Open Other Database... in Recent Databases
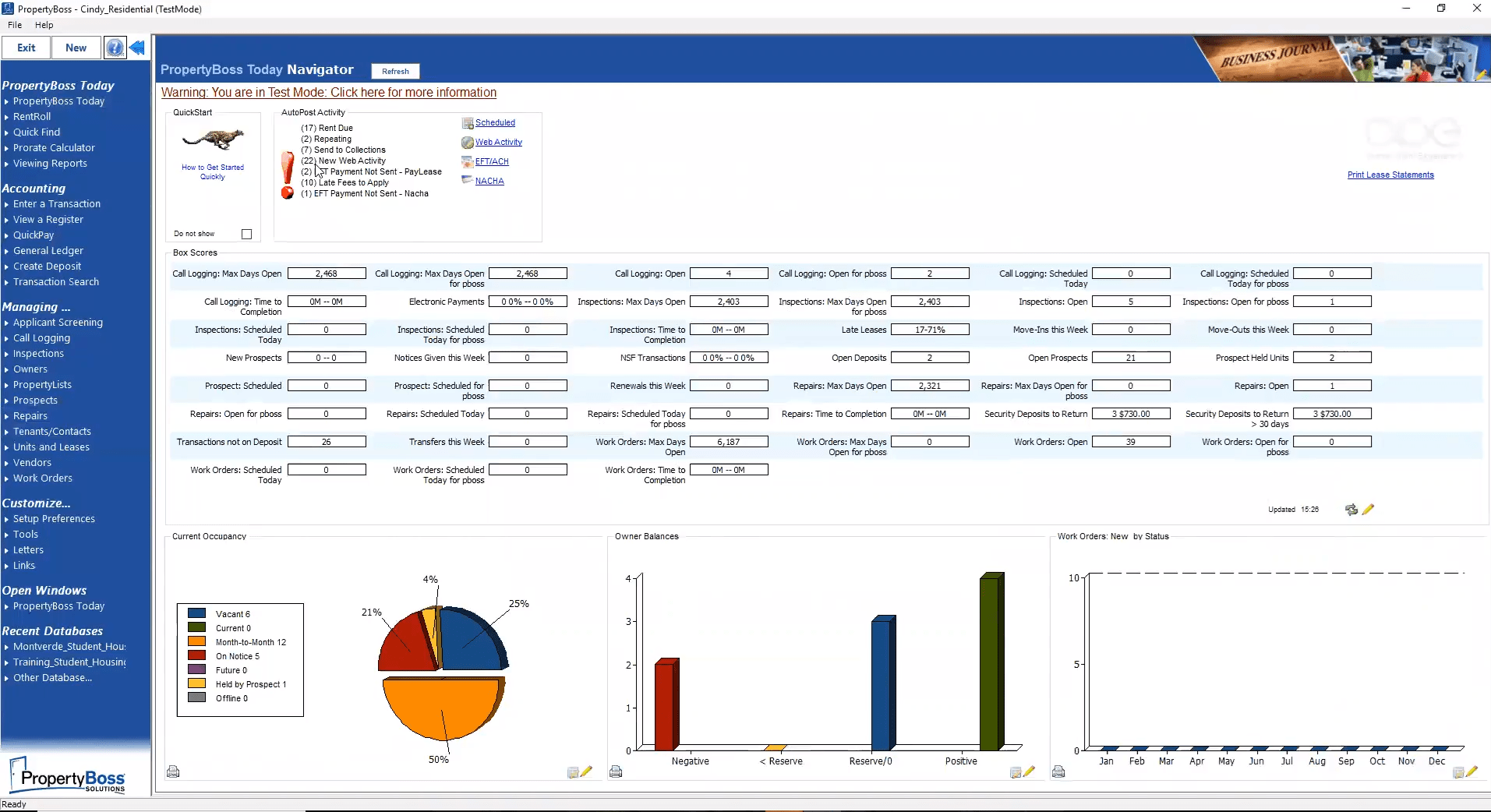This screenshot has width=1491, height=812. pos(52,678)
